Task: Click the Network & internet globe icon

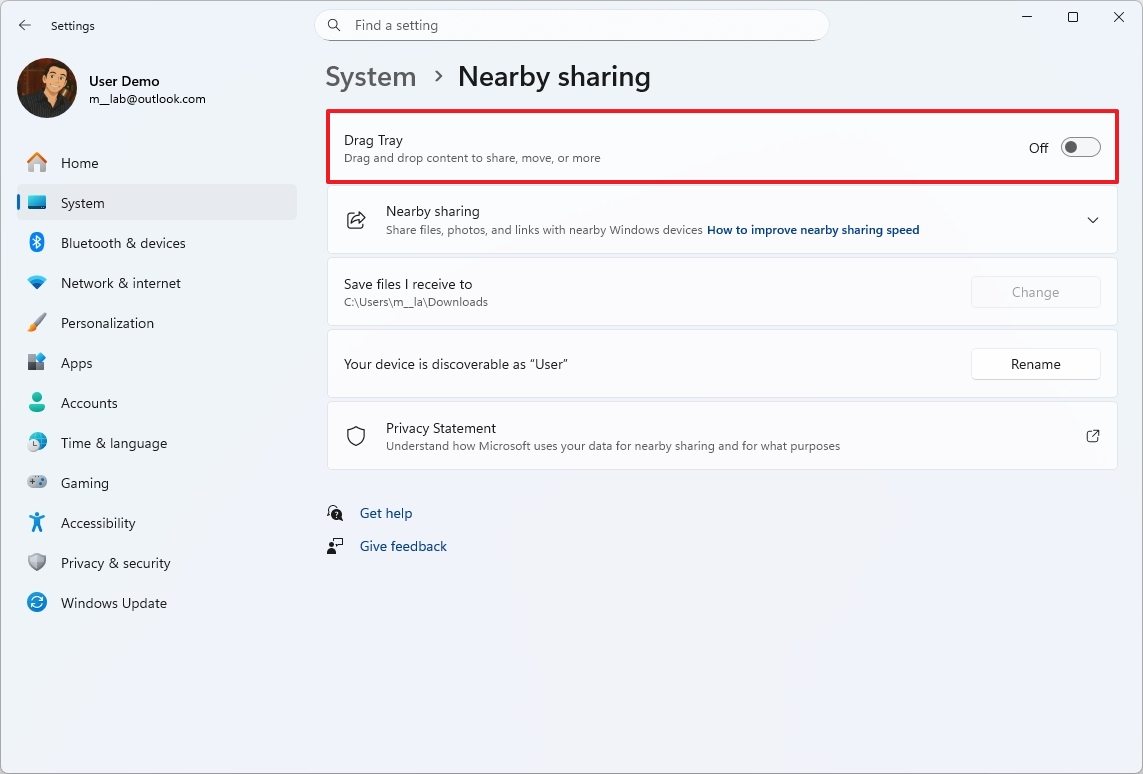Action: click(x=36, y=282)
